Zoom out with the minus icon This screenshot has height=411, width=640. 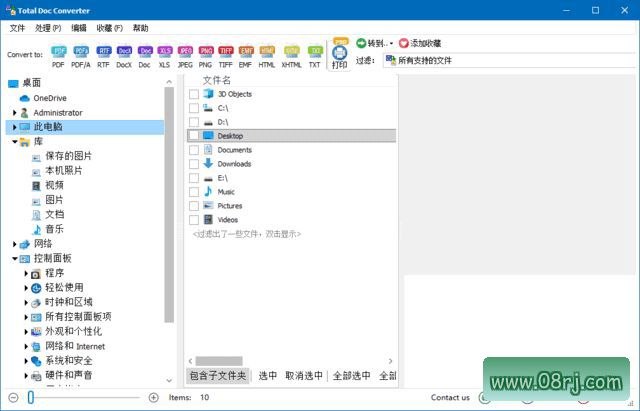[13, 397]
